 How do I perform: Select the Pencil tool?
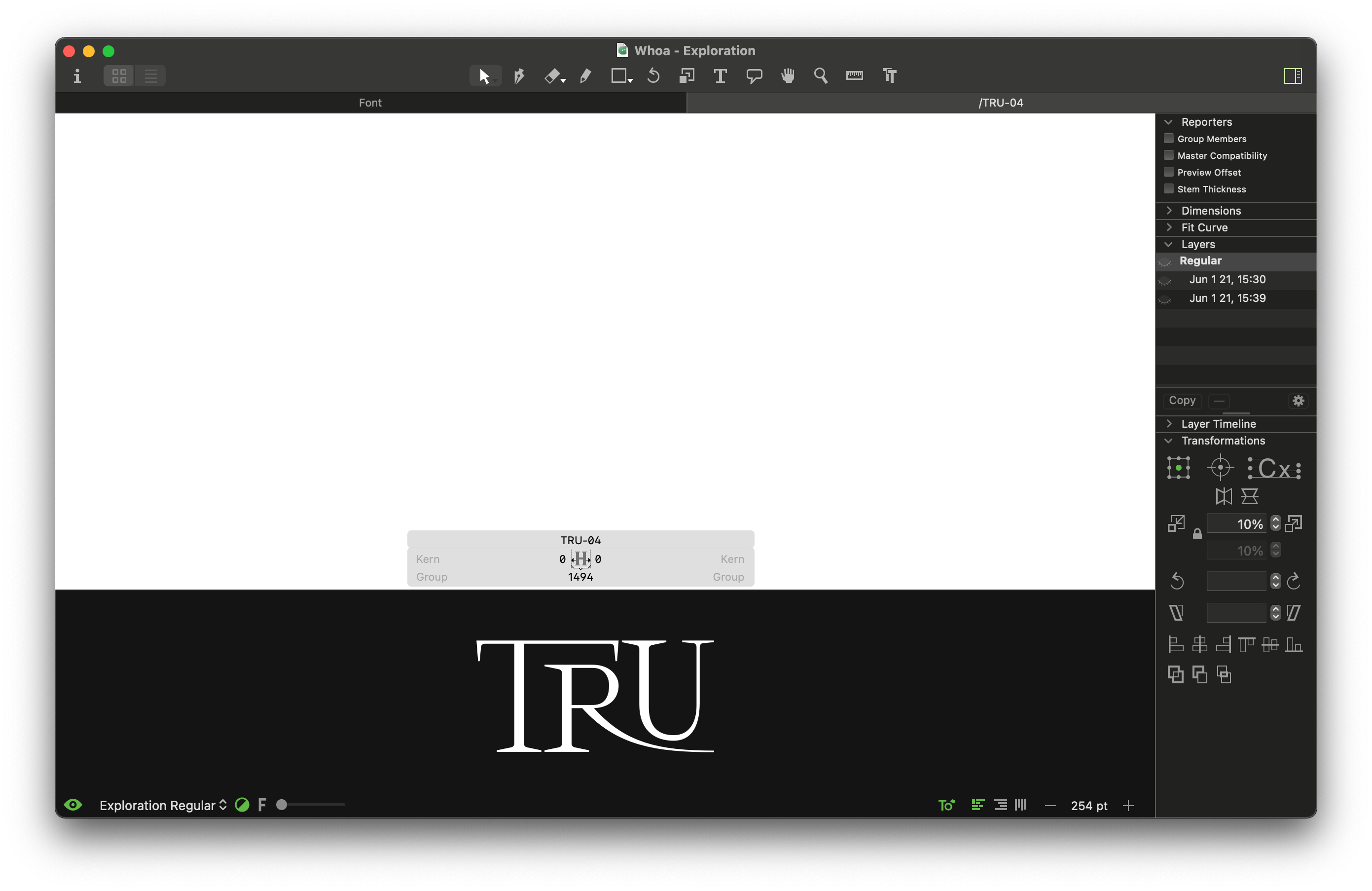point(586,75)
